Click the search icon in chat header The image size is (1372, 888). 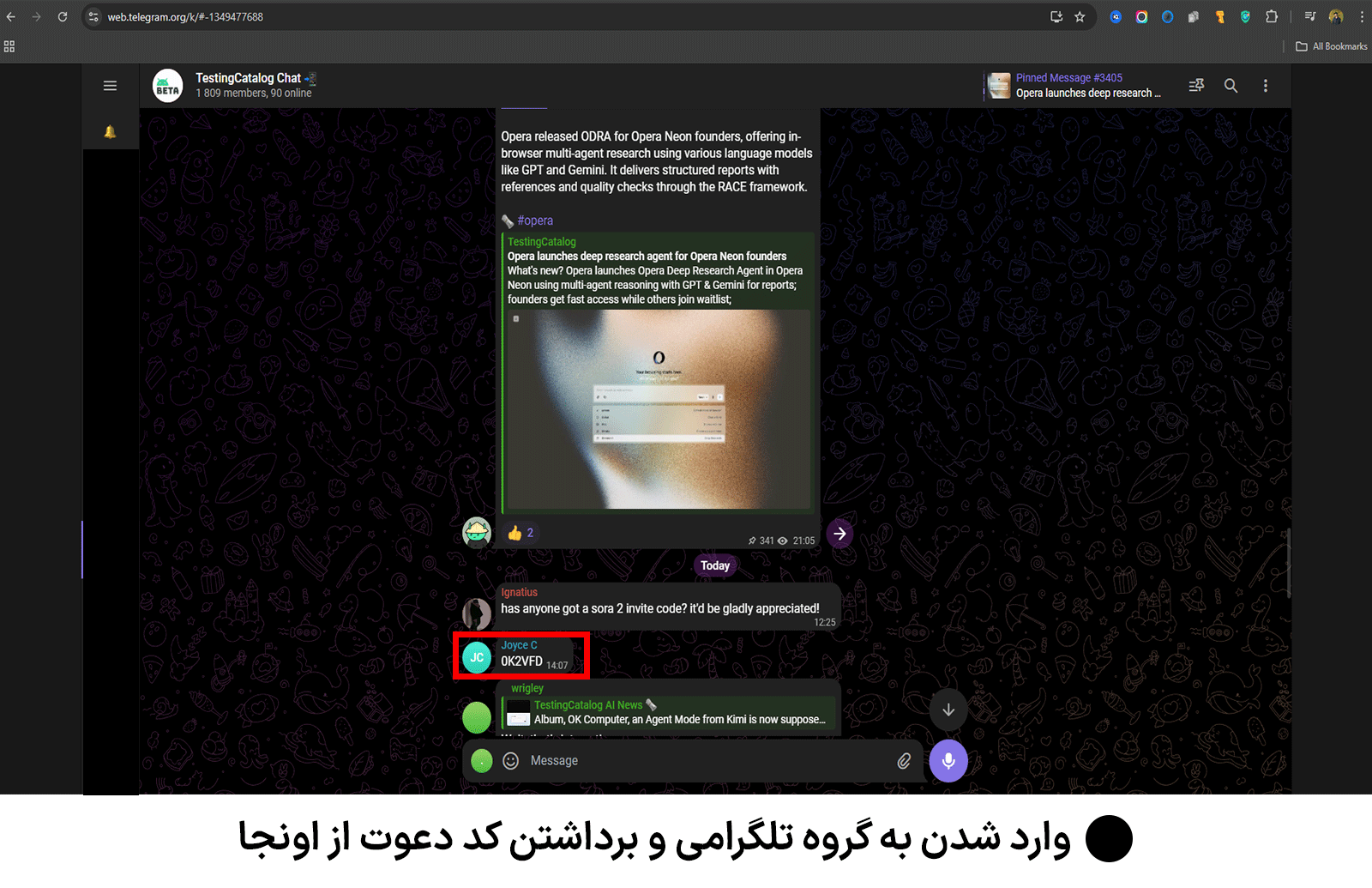(1231, 86)
